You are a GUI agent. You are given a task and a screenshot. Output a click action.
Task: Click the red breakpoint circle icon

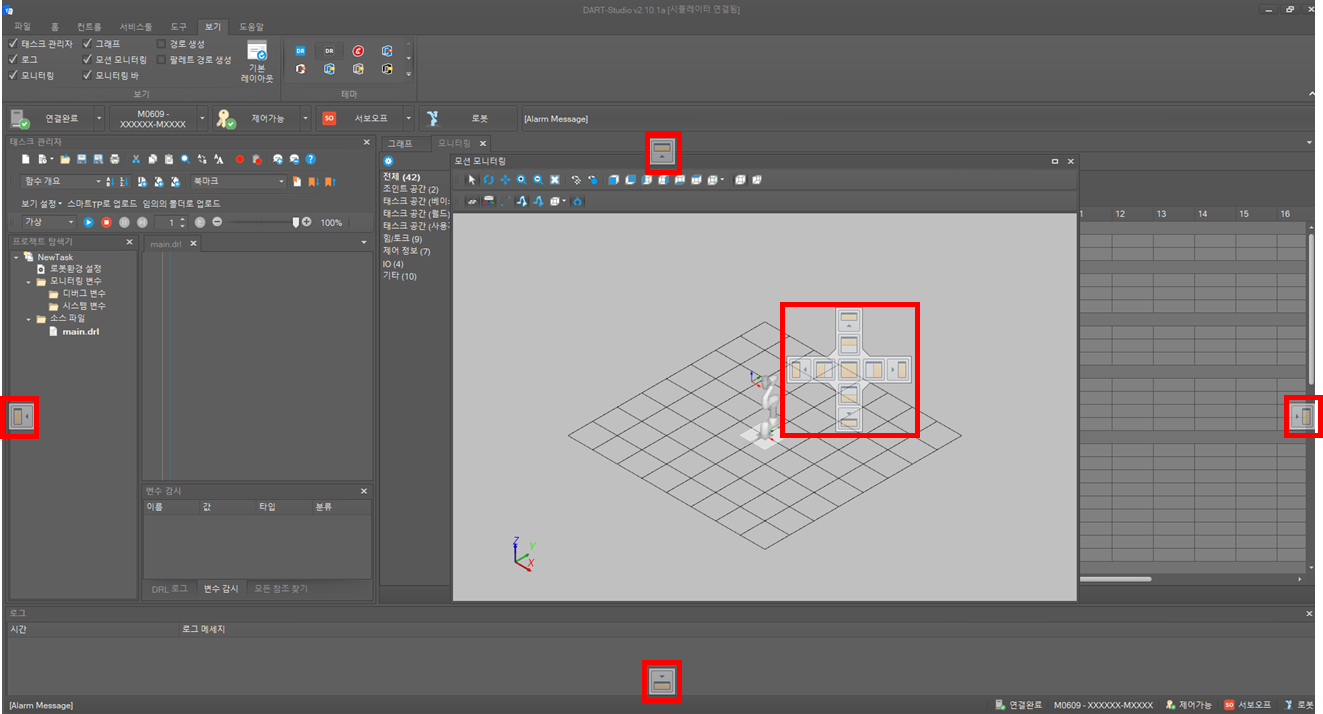click(x=240, y=159)
